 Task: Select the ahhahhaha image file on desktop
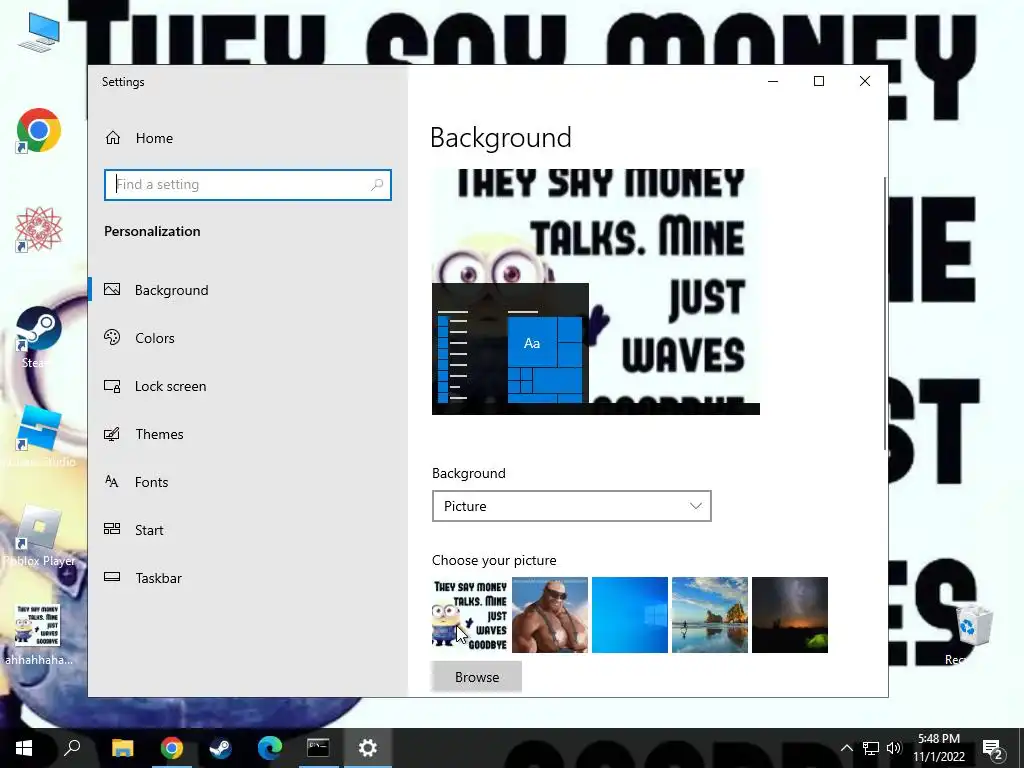pos(39,634)
